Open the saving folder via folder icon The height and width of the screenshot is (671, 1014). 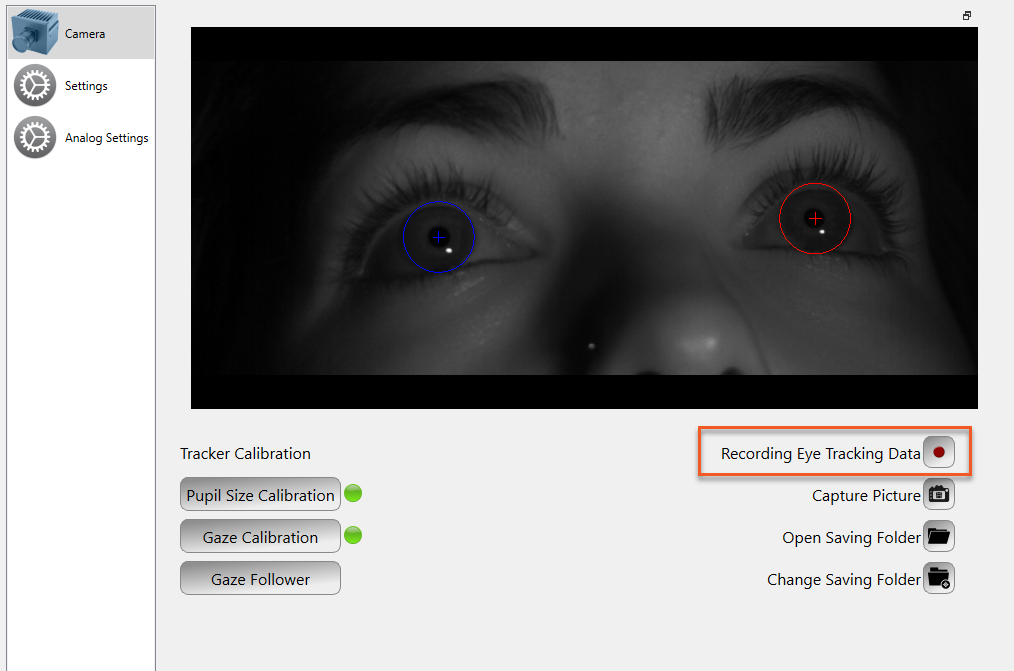939,537
